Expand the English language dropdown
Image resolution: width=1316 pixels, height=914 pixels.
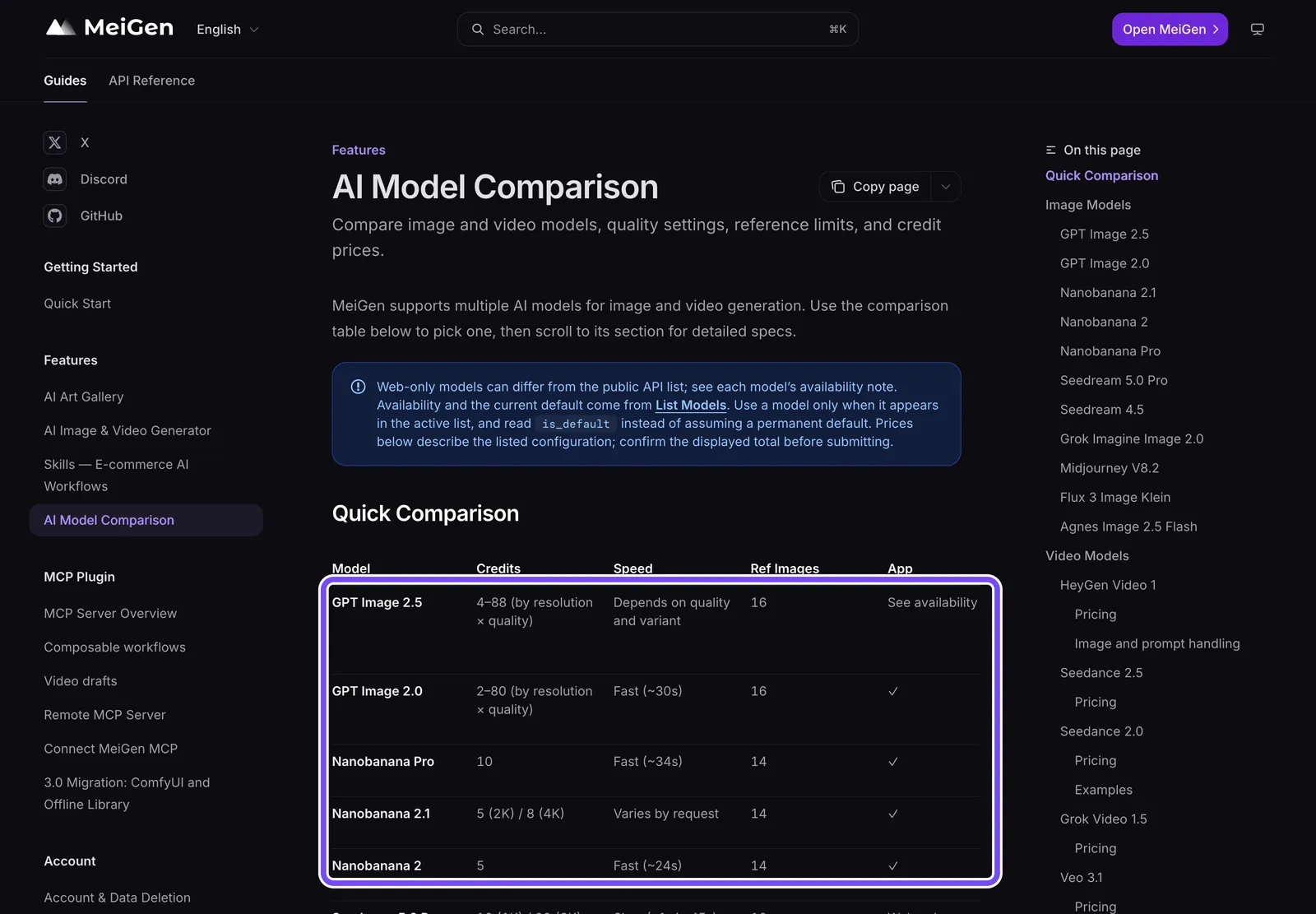[227, 29]
